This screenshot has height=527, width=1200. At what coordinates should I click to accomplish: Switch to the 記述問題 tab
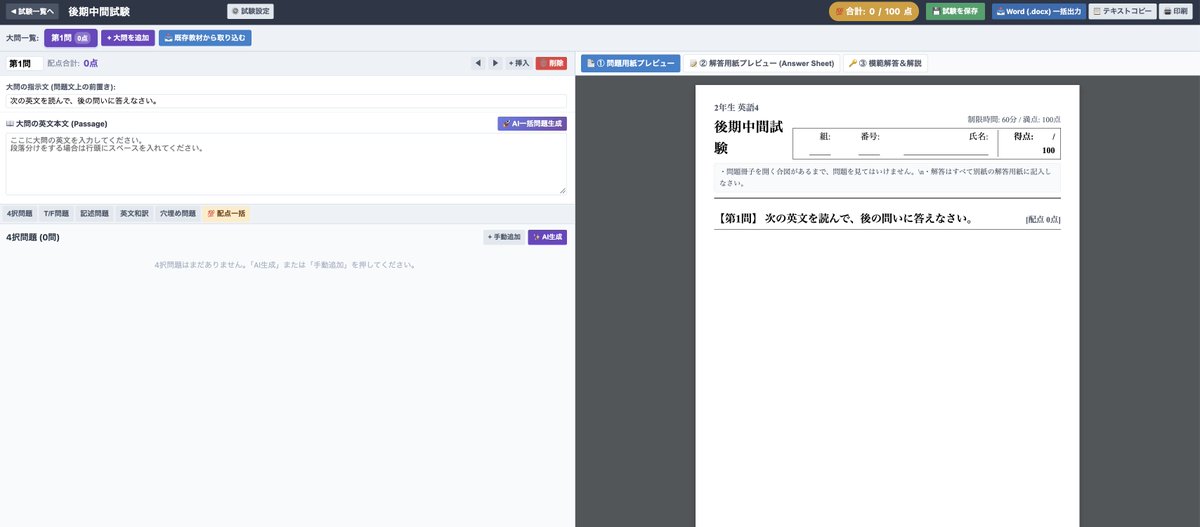tap(95, 214)
